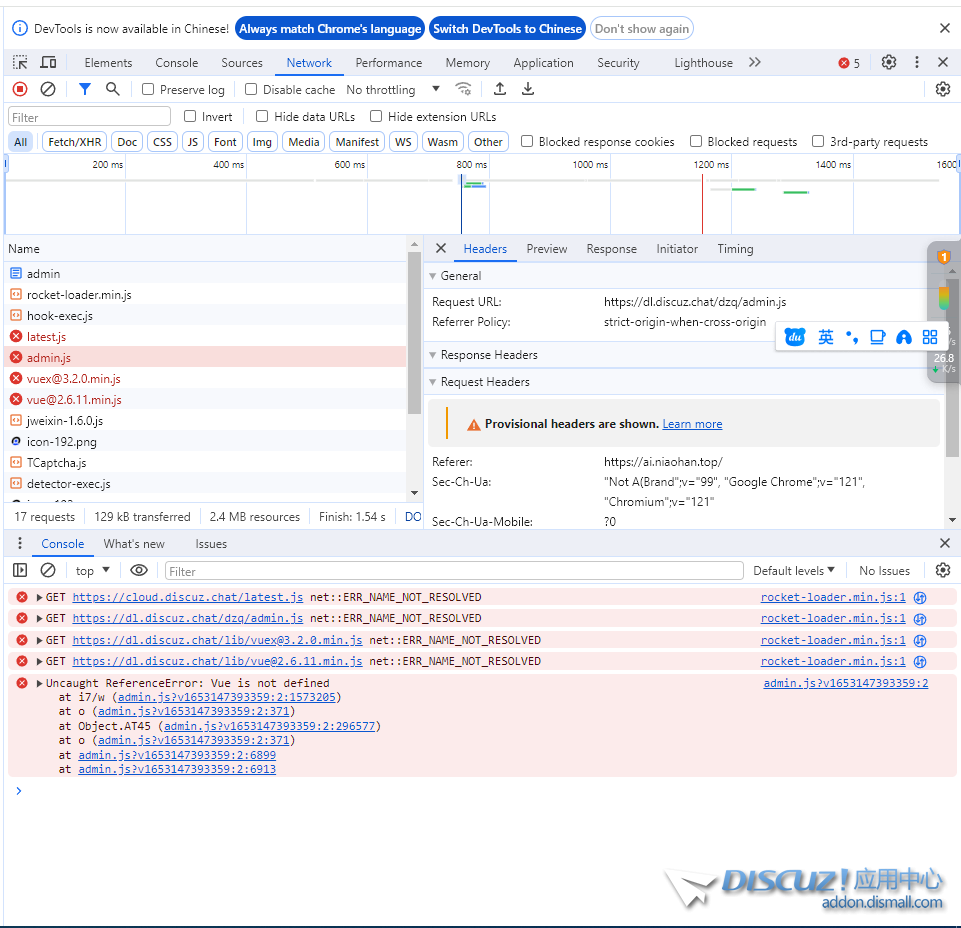This screenshot has height=928, width=961.
Task: Open DevTools settings gear icon
Action: click(889, 62)
